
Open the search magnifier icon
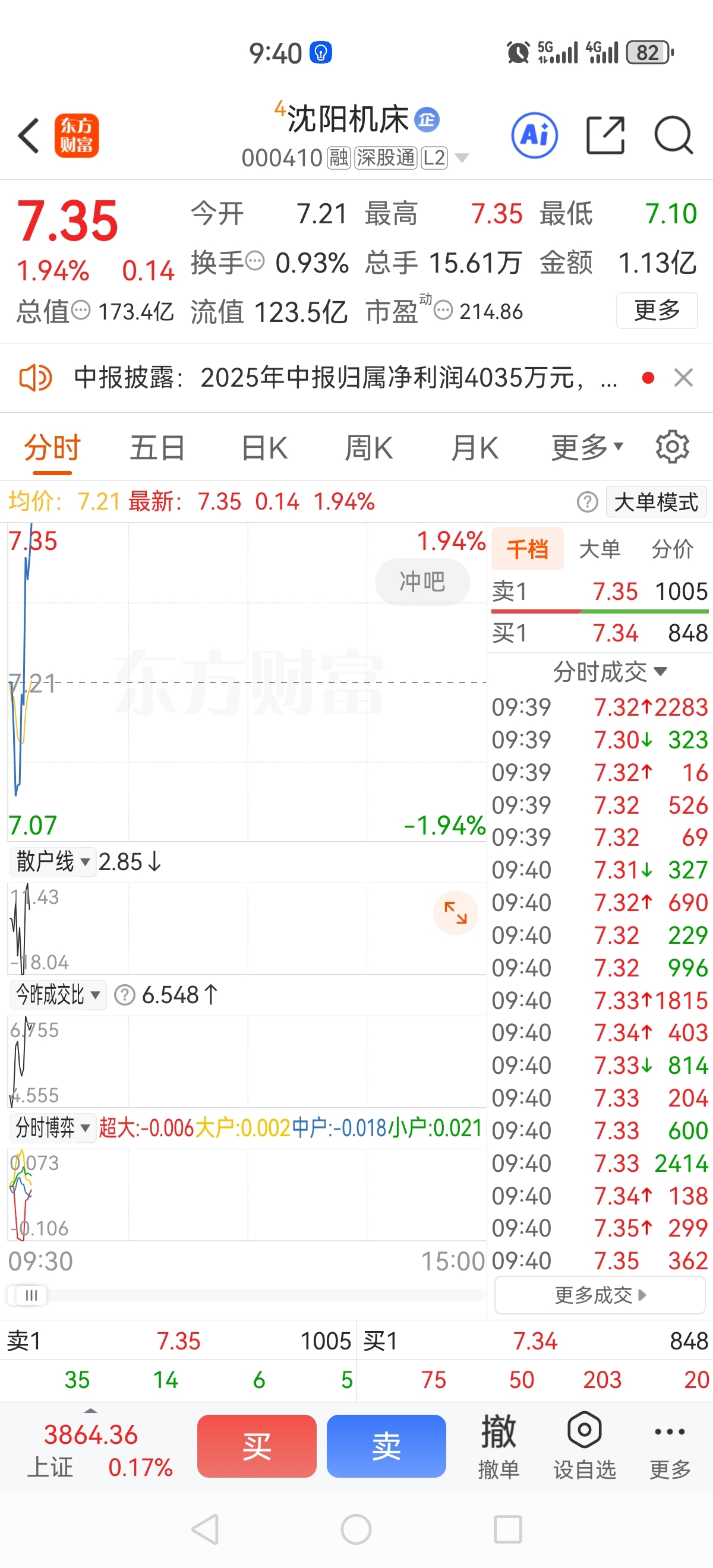point(673,135)
